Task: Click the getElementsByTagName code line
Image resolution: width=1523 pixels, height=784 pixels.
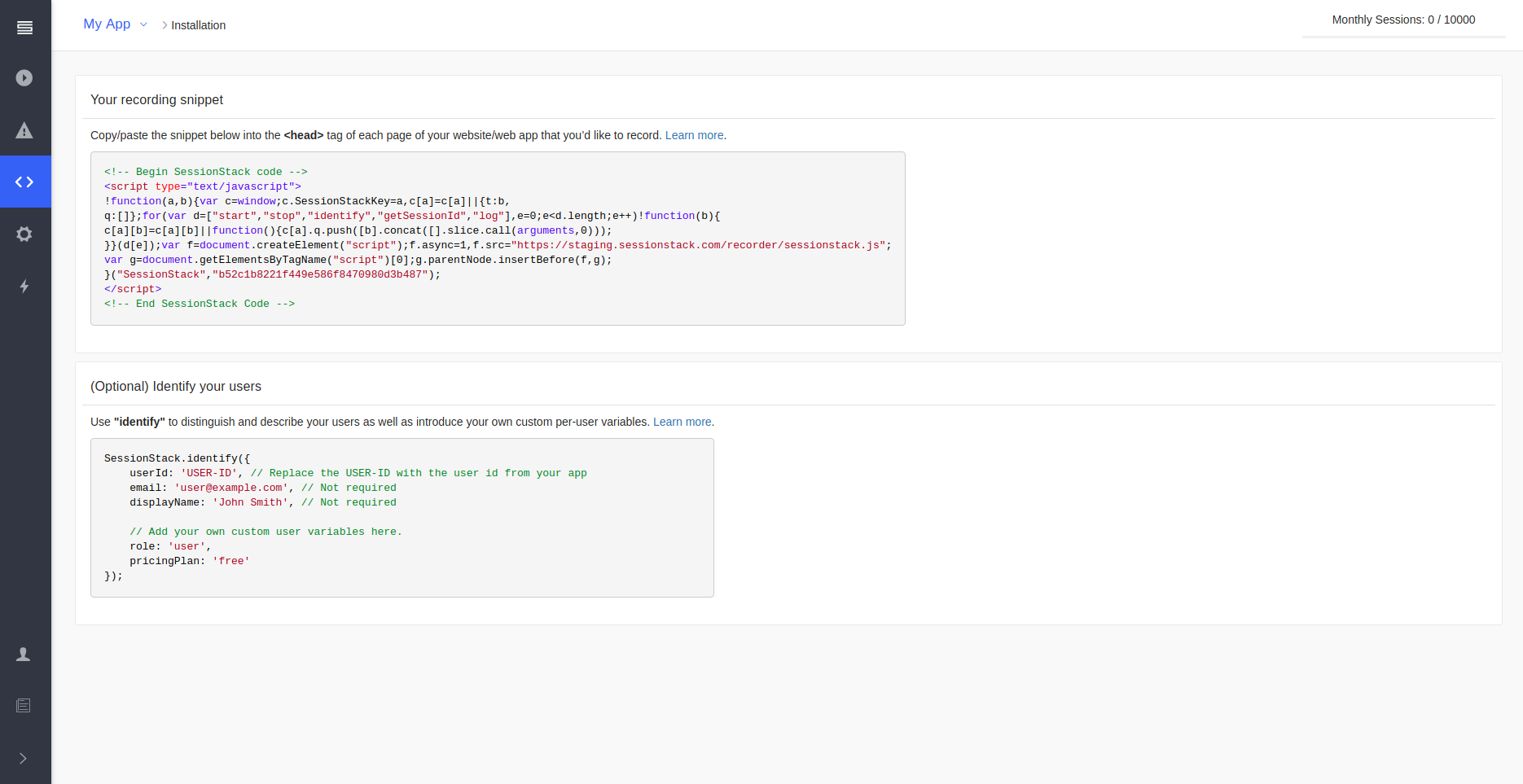Action: [358, 260]
